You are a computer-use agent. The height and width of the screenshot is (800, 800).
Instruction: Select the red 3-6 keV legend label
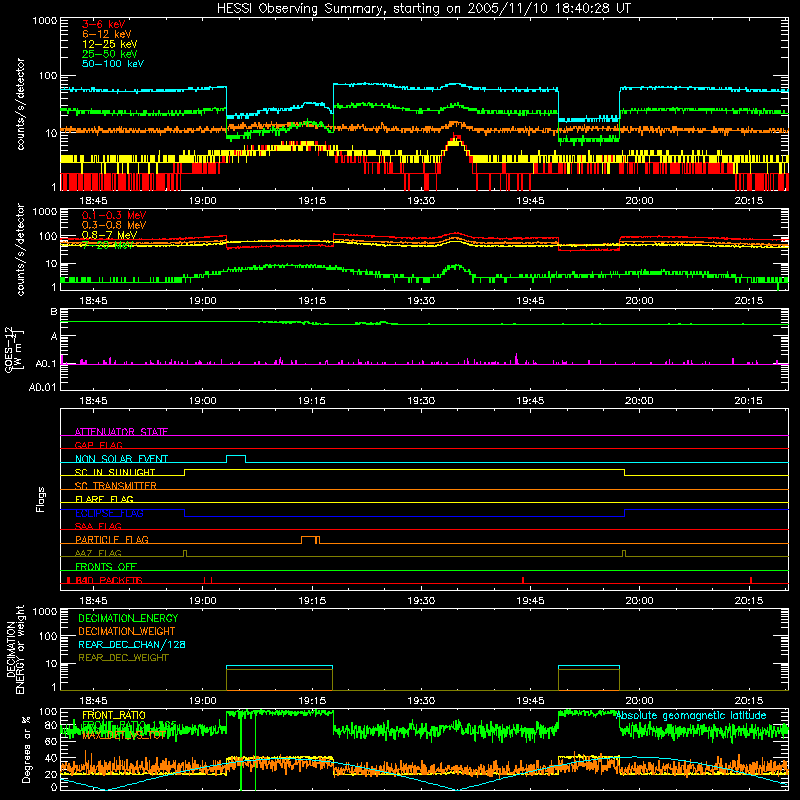point(103,24)
